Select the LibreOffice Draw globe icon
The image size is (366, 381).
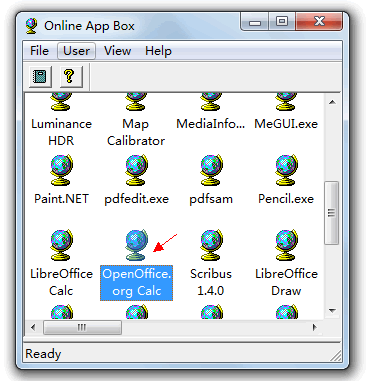(x=286, y=245)
